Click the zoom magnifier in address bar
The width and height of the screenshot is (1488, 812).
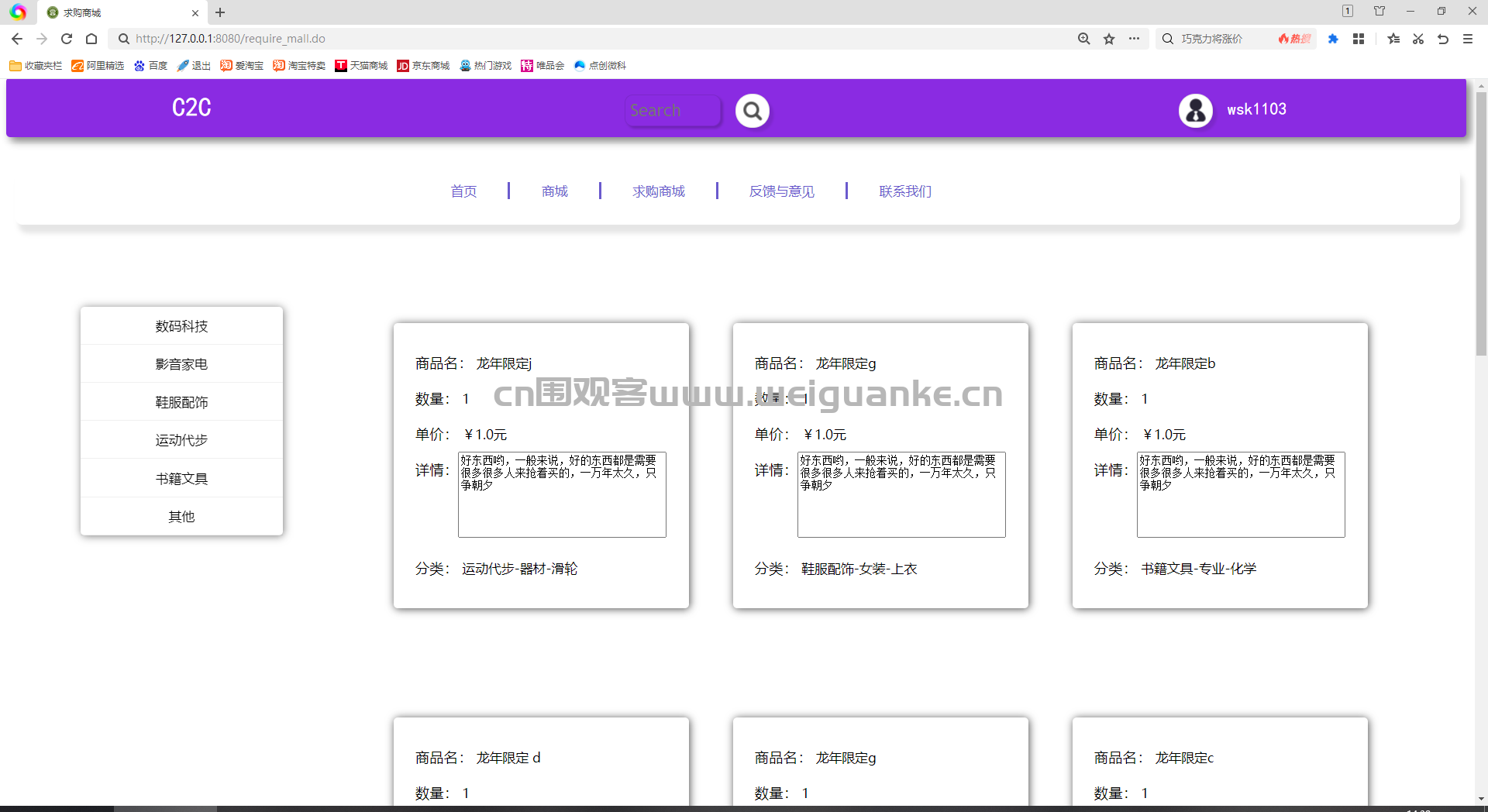point(1084,39)
